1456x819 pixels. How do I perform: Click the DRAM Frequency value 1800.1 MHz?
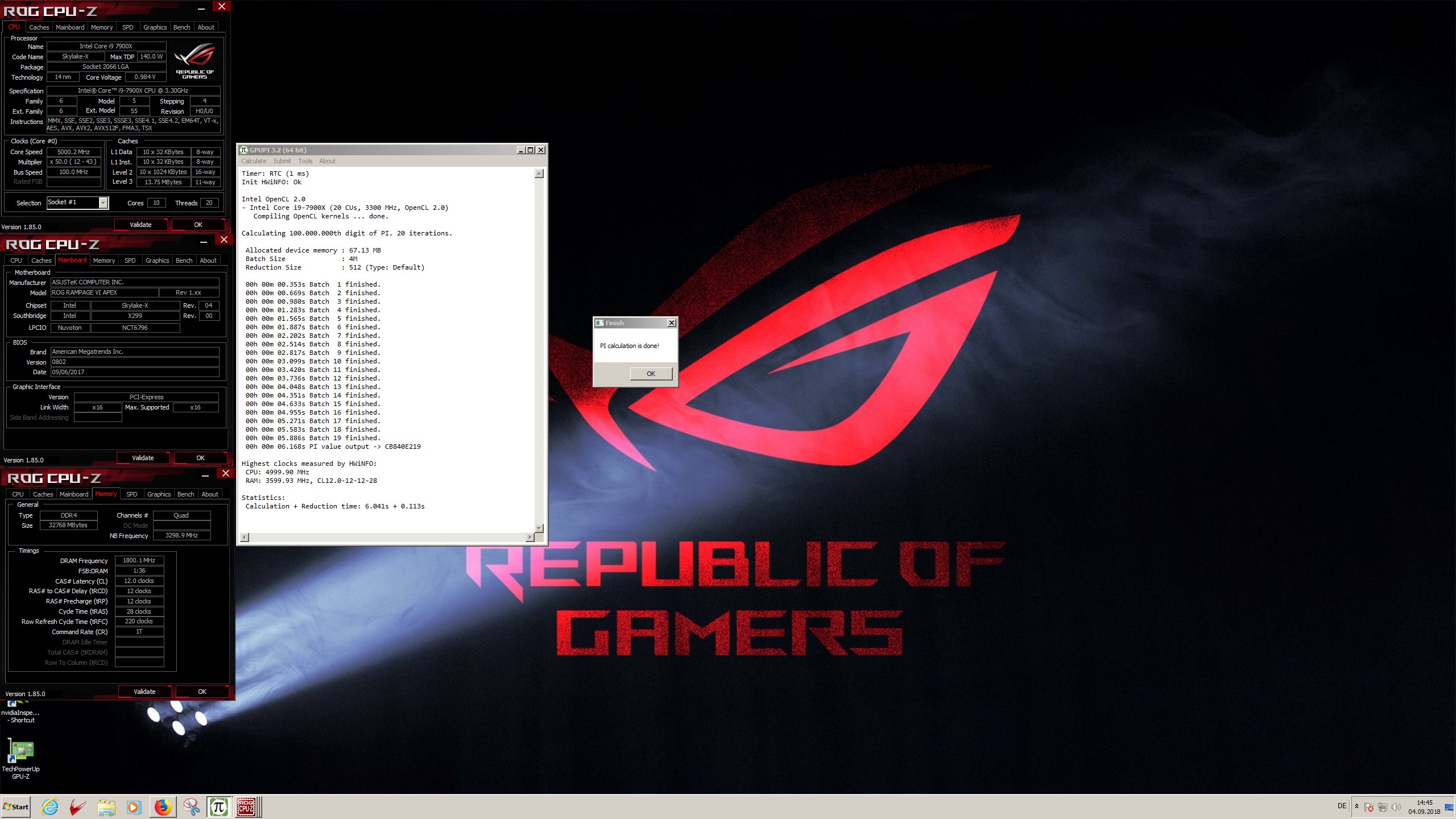[139, 560]
